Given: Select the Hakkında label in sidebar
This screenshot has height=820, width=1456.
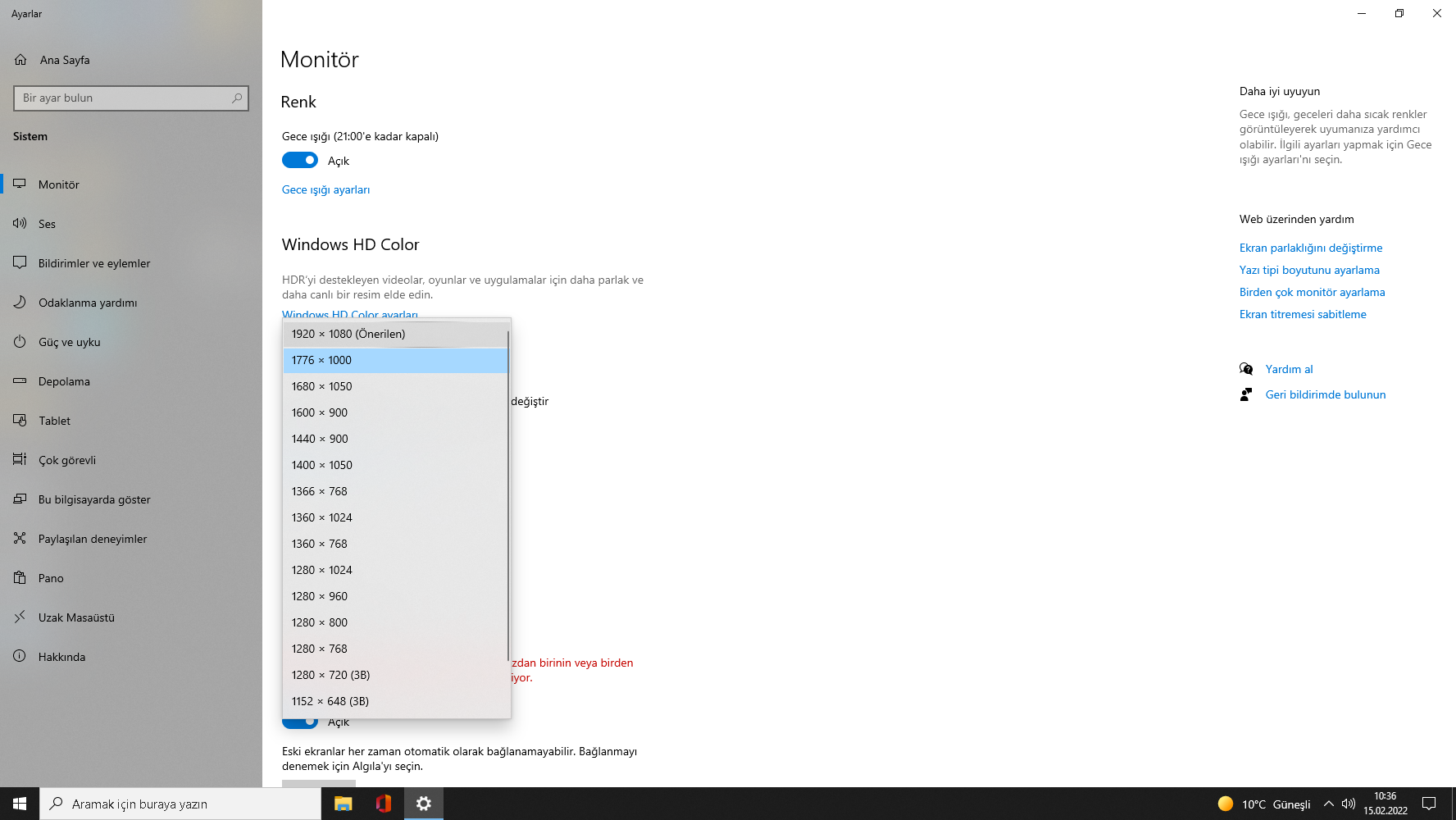Looking at the screenshot, I should click(61, 657).
